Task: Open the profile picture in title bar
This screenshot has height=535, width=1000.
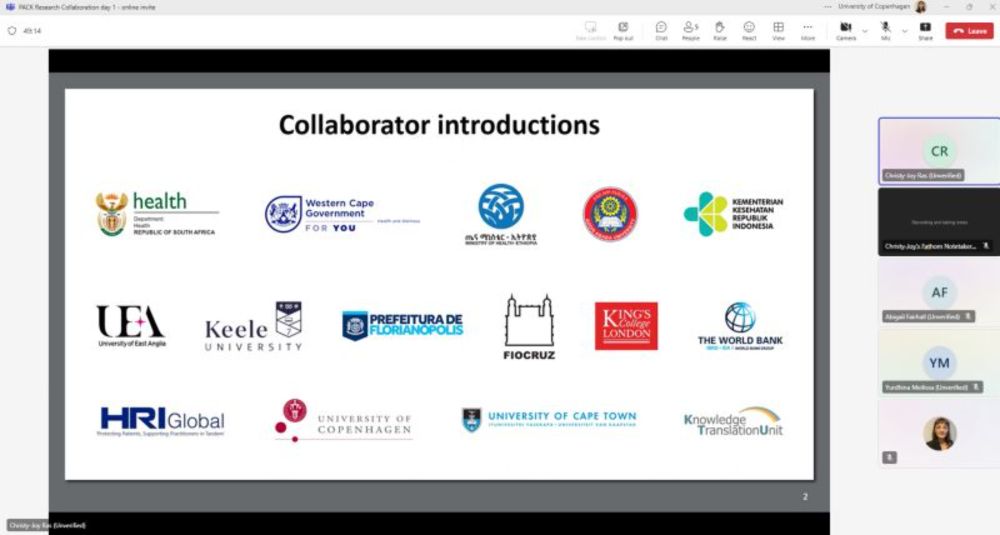Action: pos(921,7)
